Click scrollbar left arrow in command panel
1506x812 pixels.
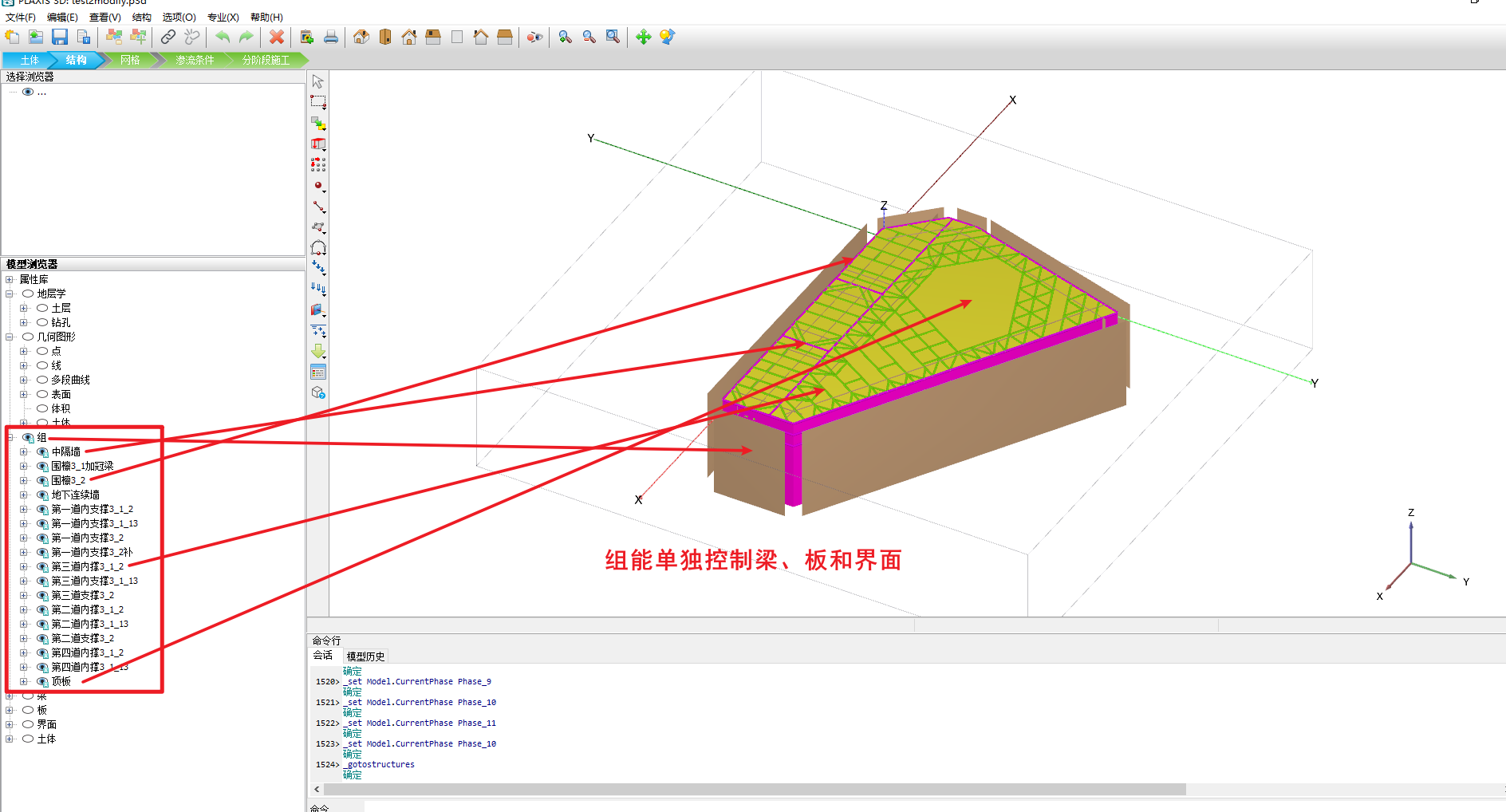point(317,789)
